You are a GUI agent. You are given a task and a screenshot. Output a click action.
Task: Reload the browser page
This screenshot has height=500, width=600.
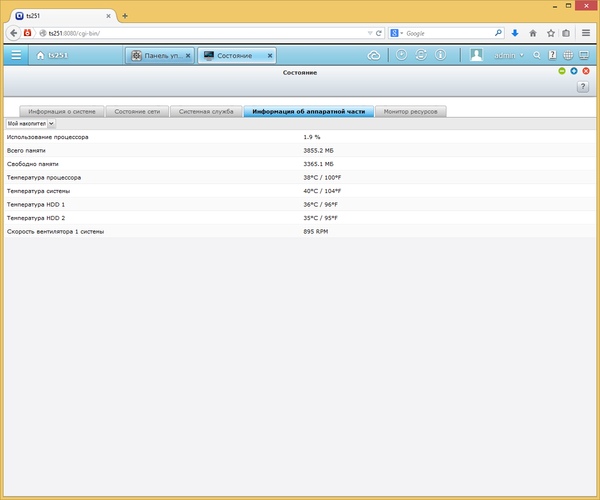378,33
